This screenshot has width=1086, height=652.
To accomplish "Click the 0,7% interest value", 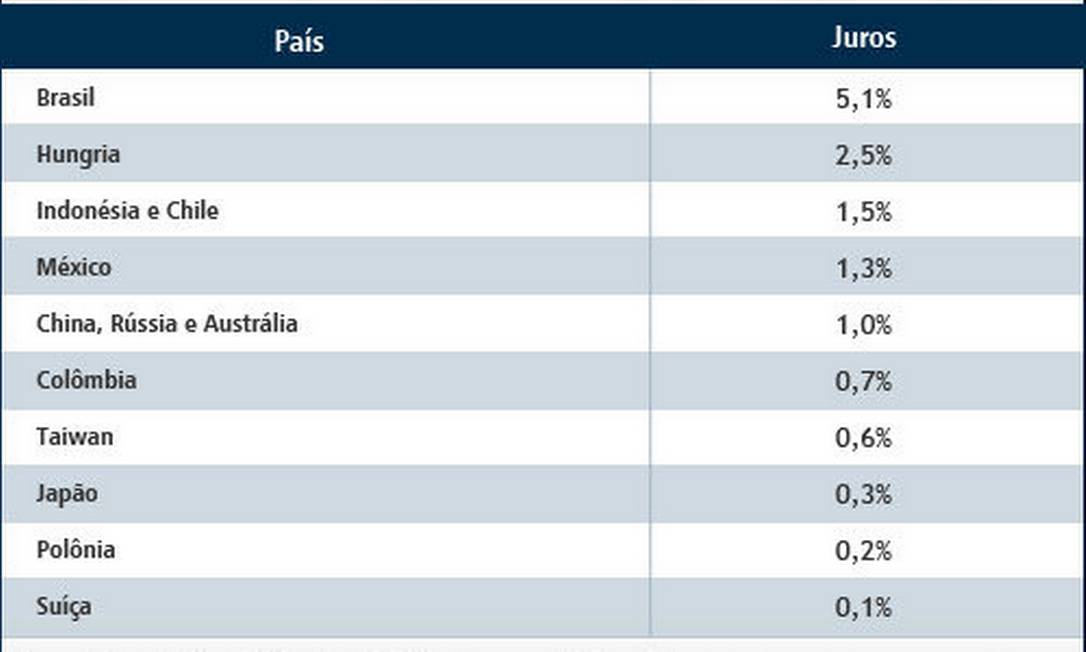I will [864, 381].
